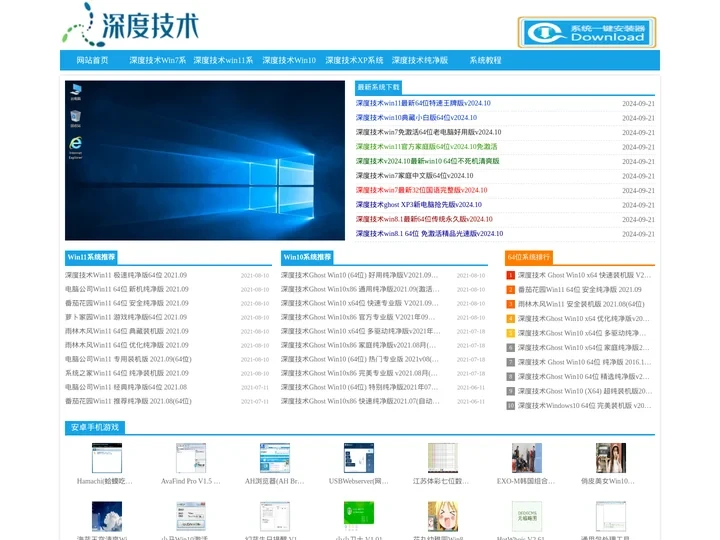Open the 深度技术Win7系 navigation item

(158, 60)
